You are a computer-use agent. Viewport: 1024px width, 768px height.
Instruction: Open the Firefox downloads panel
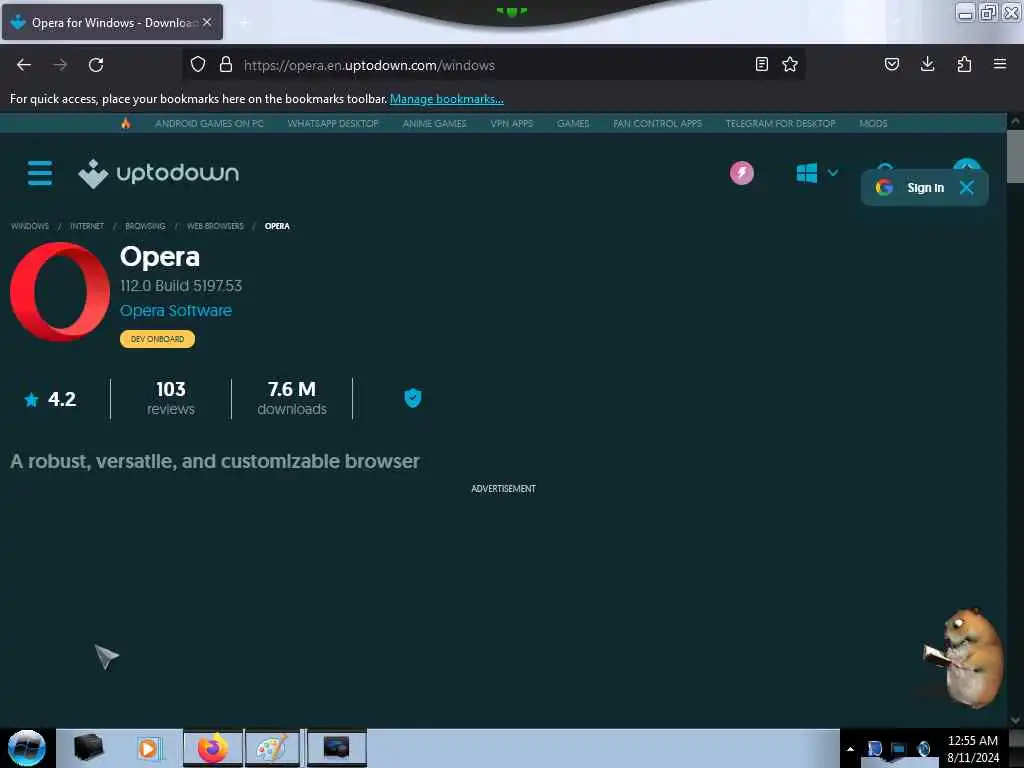927,64
